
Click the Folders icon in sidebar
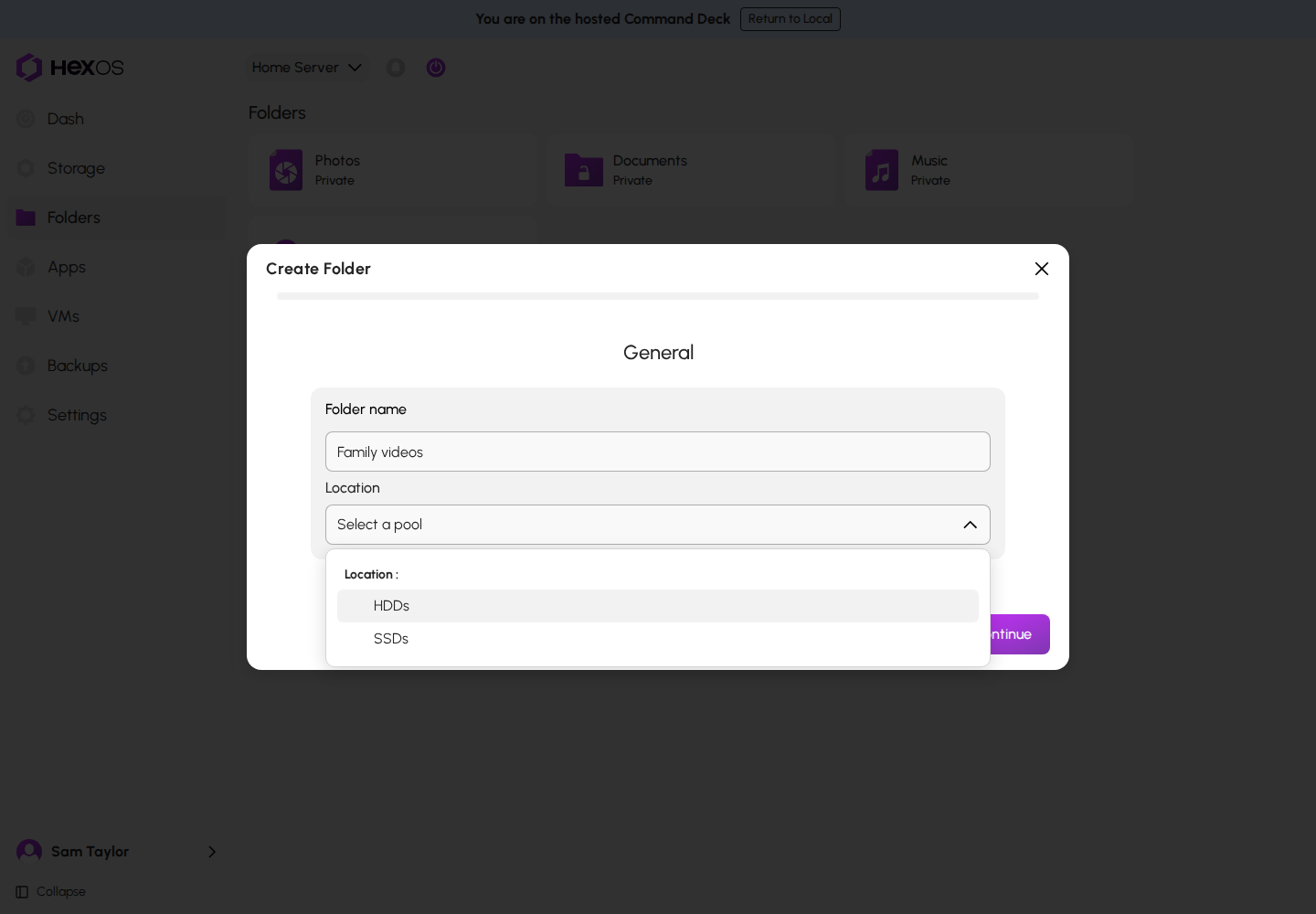26,218
